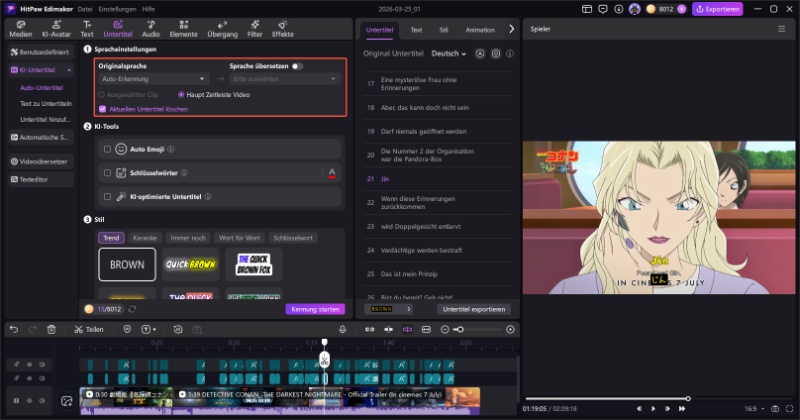Open the Deutsch subtitle language dropdown
The height and width of the screenshot is (420, 800).
coord(448,54)
